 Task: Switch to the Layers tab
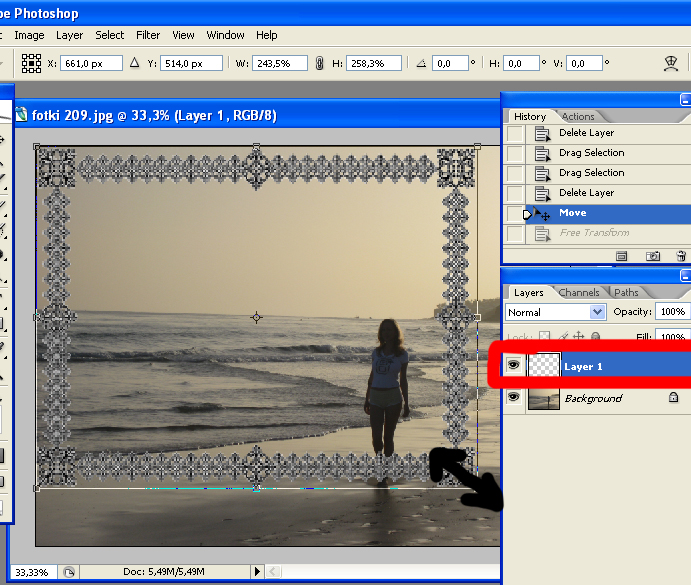click(x=528, y=293)
